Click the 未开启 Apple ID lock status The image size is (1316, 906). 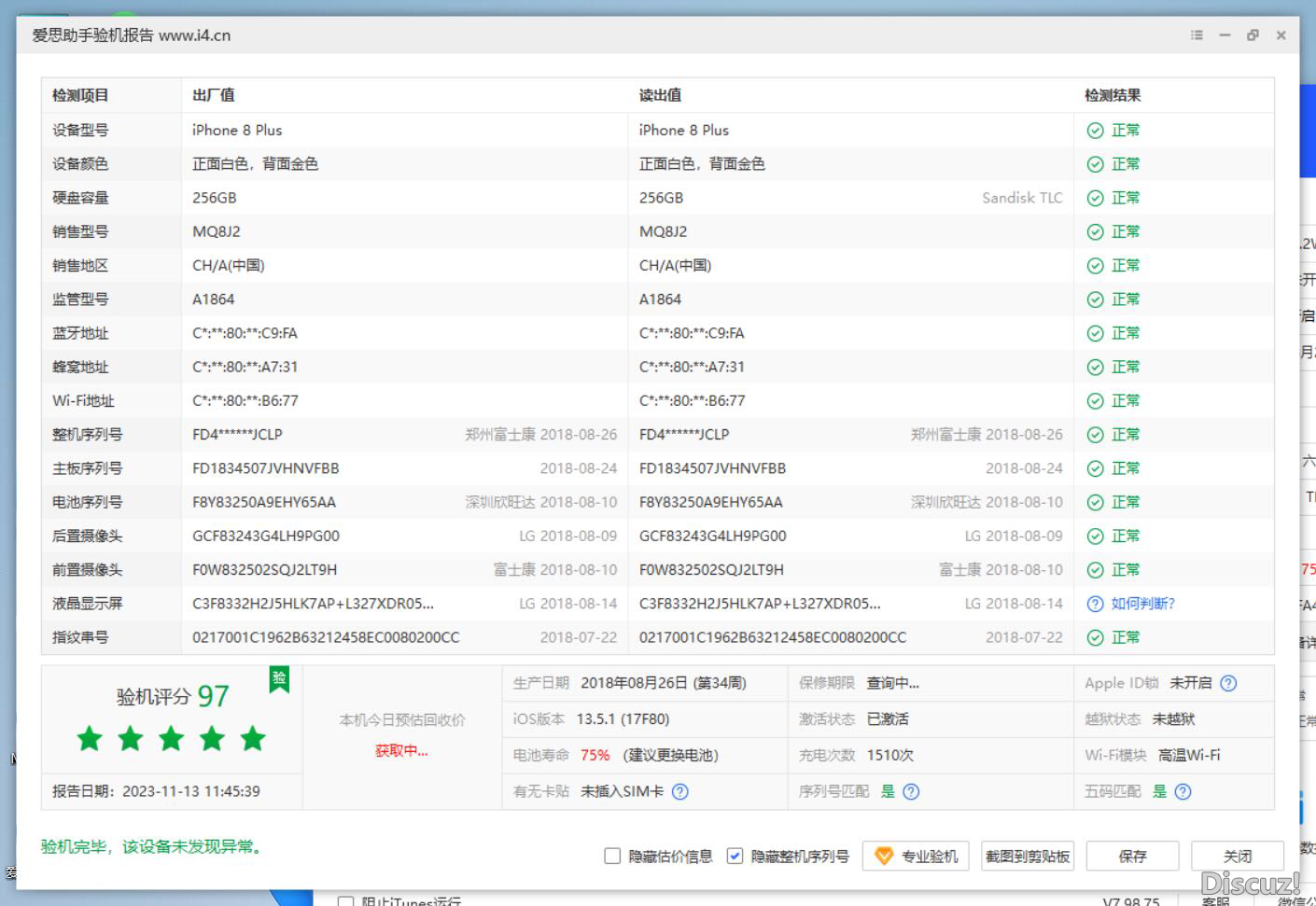coord(1191,683)
